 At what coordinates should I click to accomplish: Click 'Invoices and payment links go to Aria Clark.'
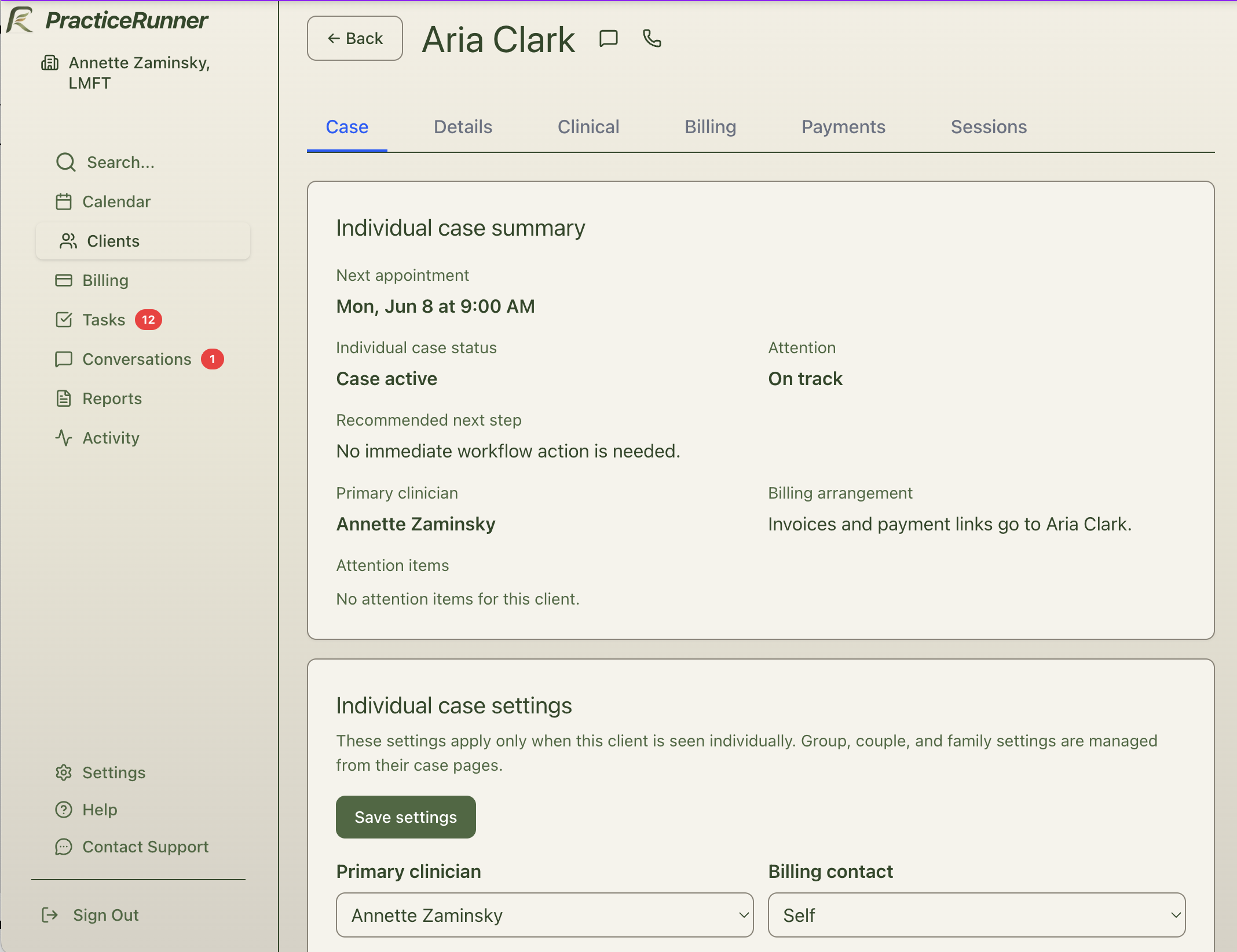[x=950, y=524]
